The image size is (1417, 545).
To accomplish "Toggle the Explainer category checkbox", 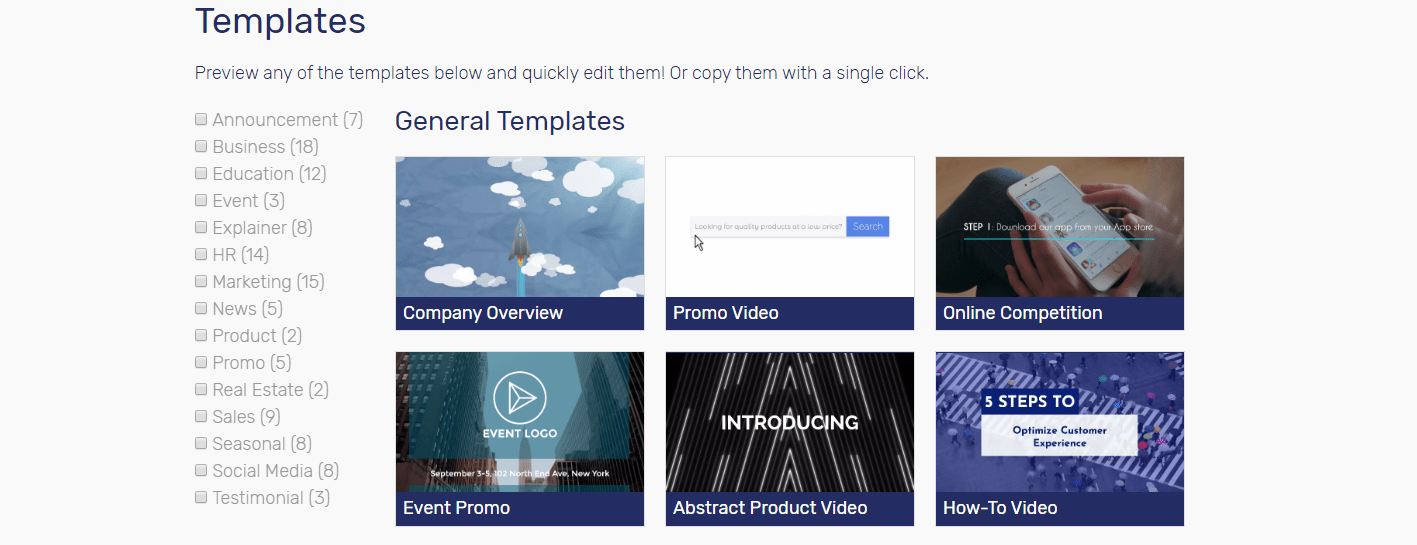I will (201, 228).
